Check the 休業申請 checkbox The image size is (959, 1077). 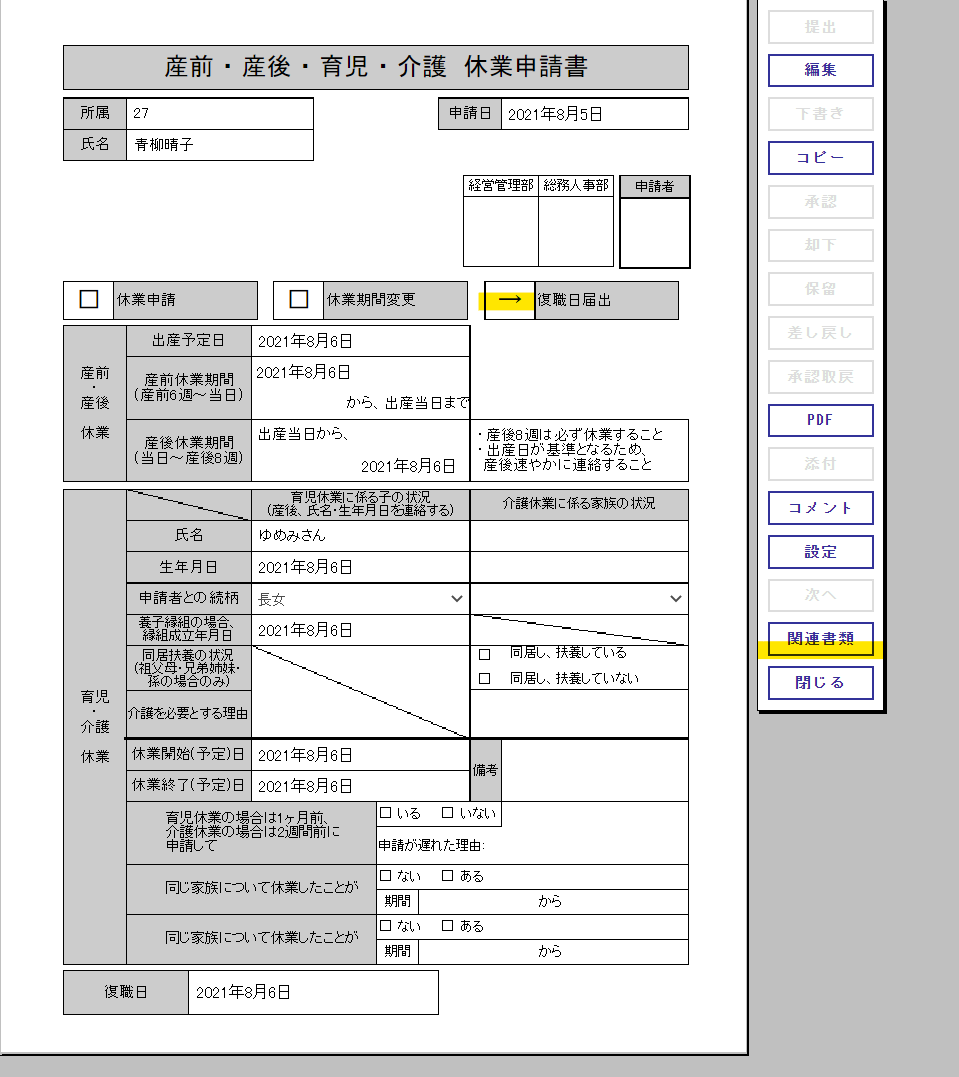point(89,299)
